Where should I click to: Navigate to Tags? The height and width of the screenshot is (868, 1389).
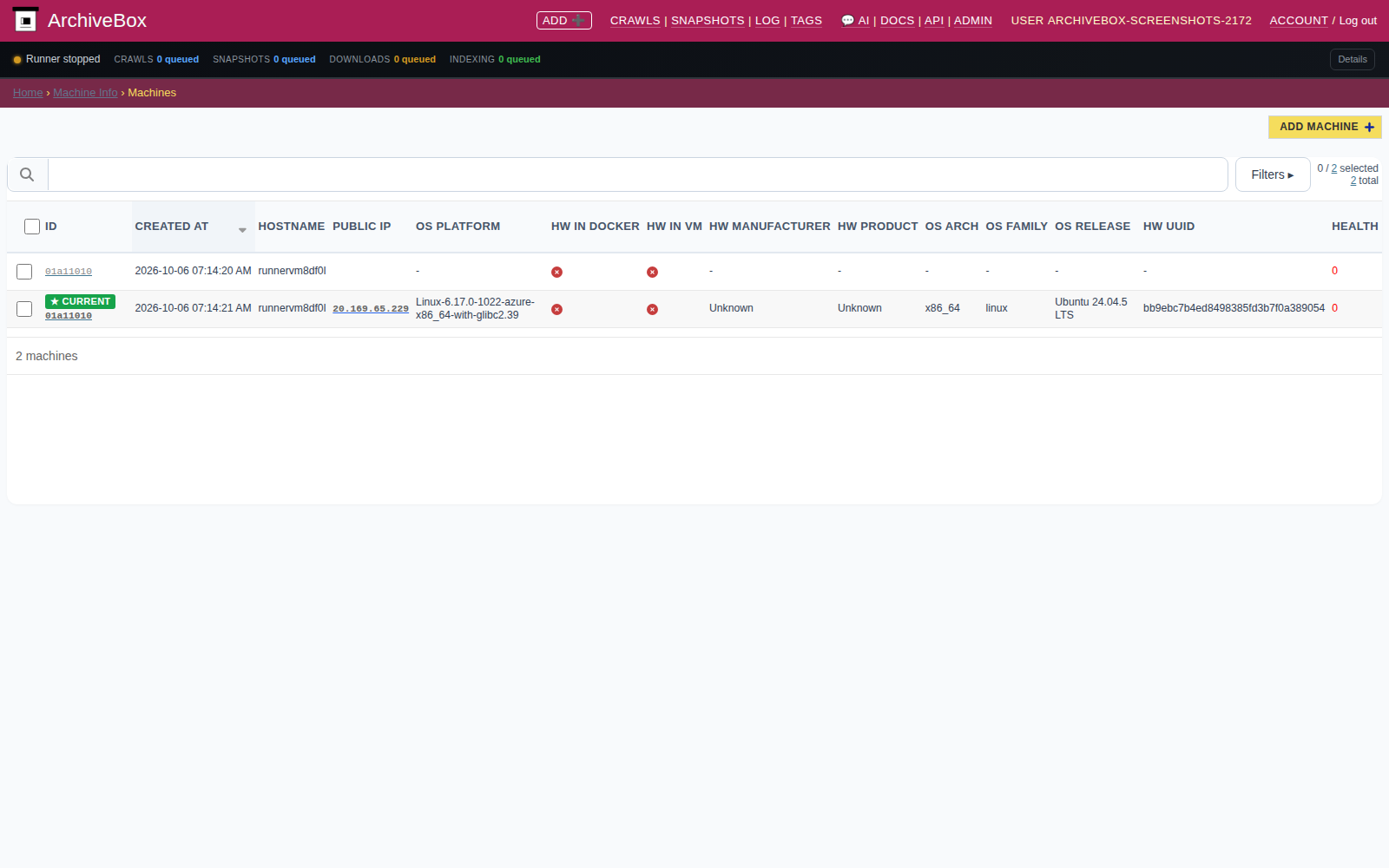tap(806, 21)
